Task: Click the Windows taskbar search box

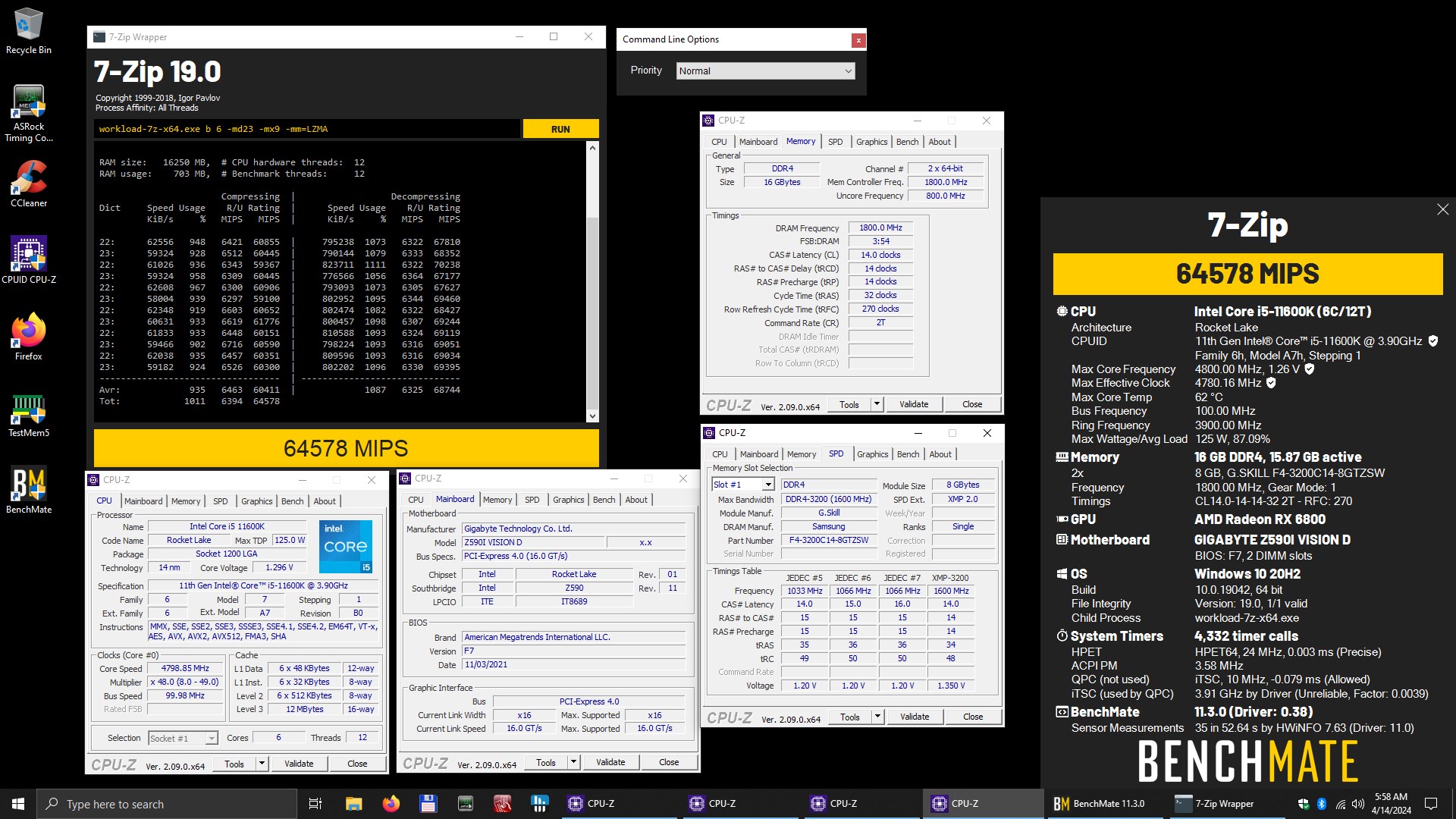Action: (167, 804)
